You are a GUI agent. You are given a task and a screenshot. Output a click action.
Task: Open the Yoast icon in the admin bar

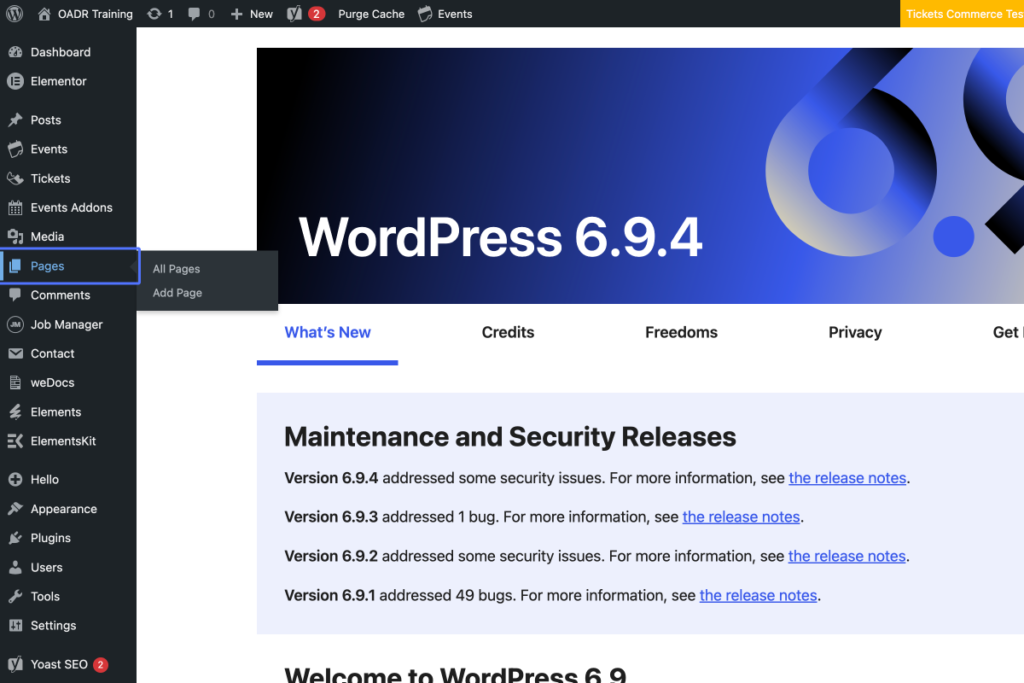[x=295, y=14]
